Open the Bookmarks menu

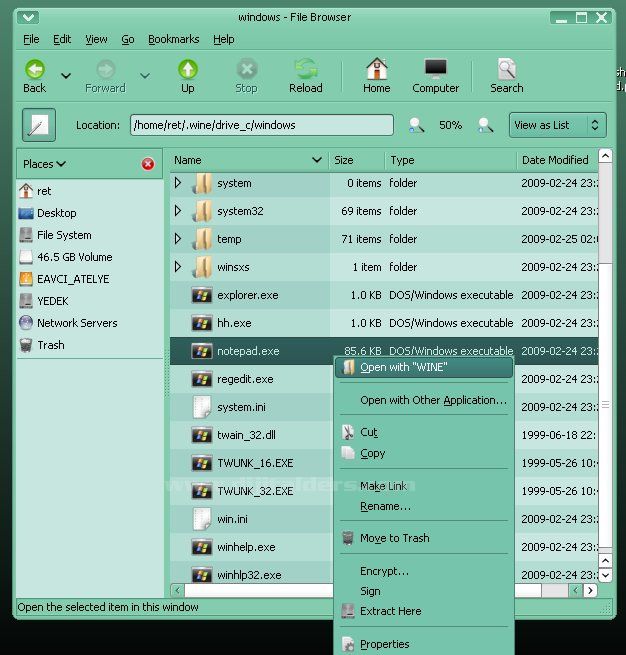173,39
